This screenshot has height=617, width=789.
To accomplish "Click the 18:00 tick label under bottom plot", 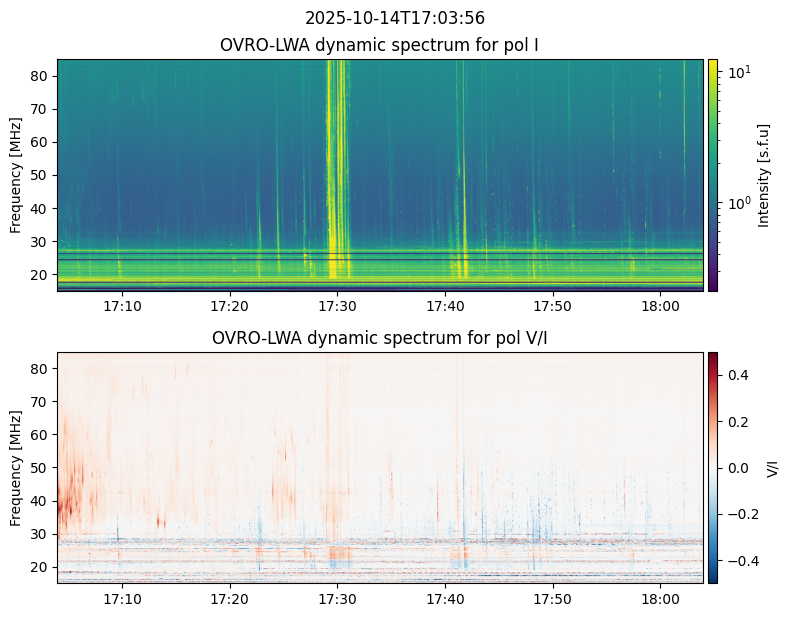I will click(661, 599).
